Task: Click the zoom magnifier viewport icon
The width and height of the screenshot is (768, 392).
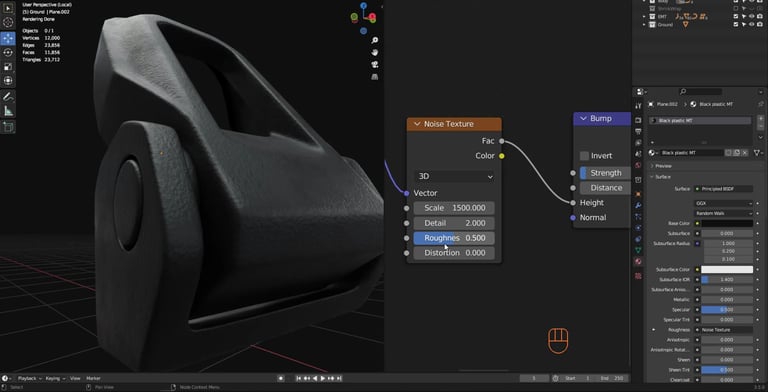Action: [375, 40]
